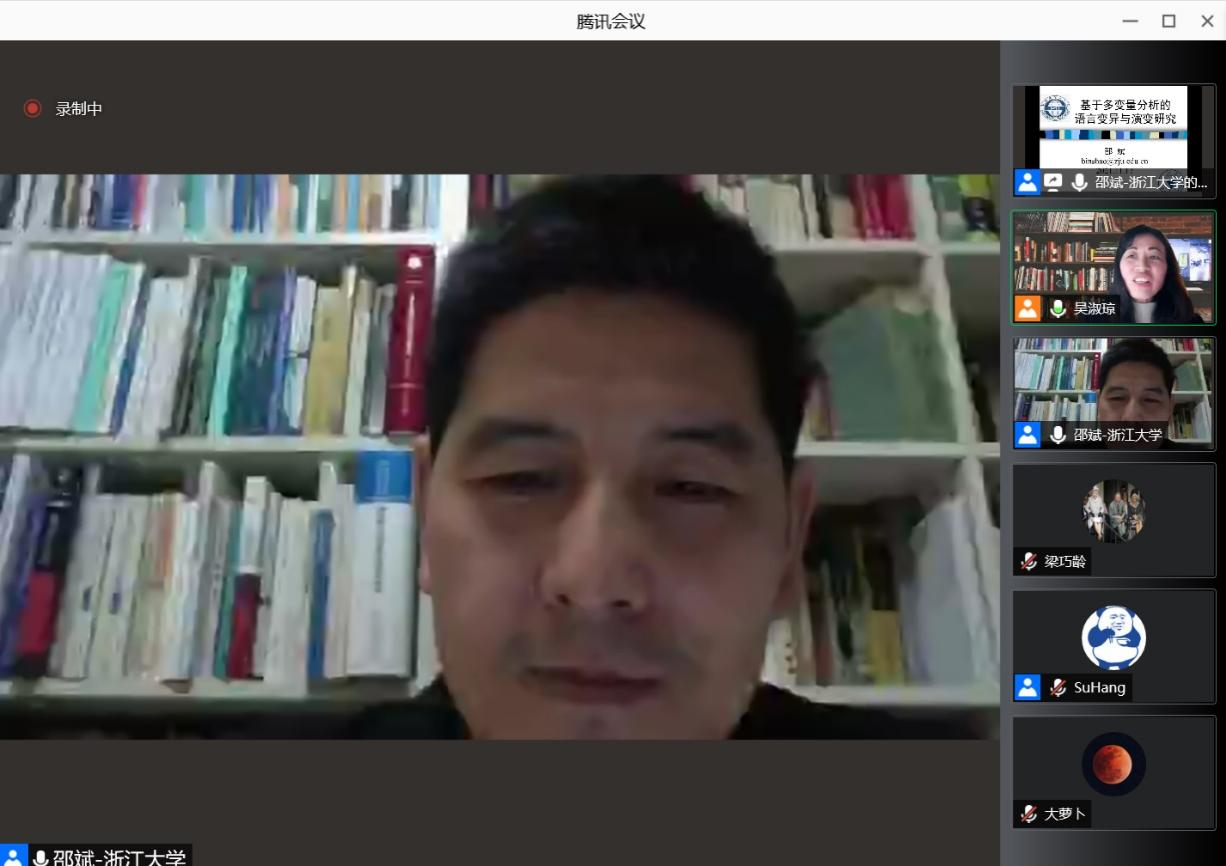This screenshot has width=1226, height=866.
Task: Click the blue user icon beside SuHang
Action: click(x=1027, y=687)
